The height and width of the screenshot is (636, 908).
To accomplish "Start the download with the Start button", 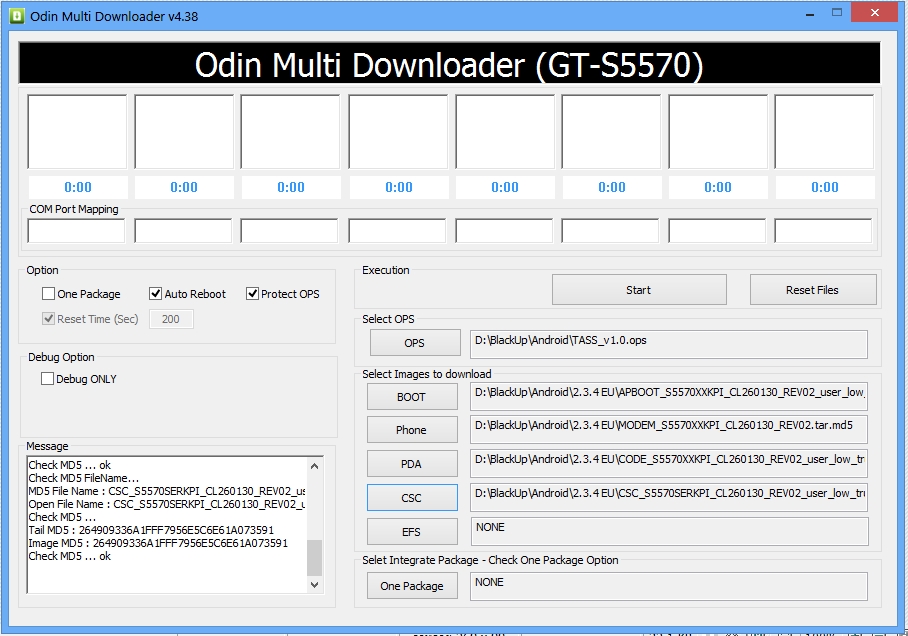I will (x=639, y=290).
